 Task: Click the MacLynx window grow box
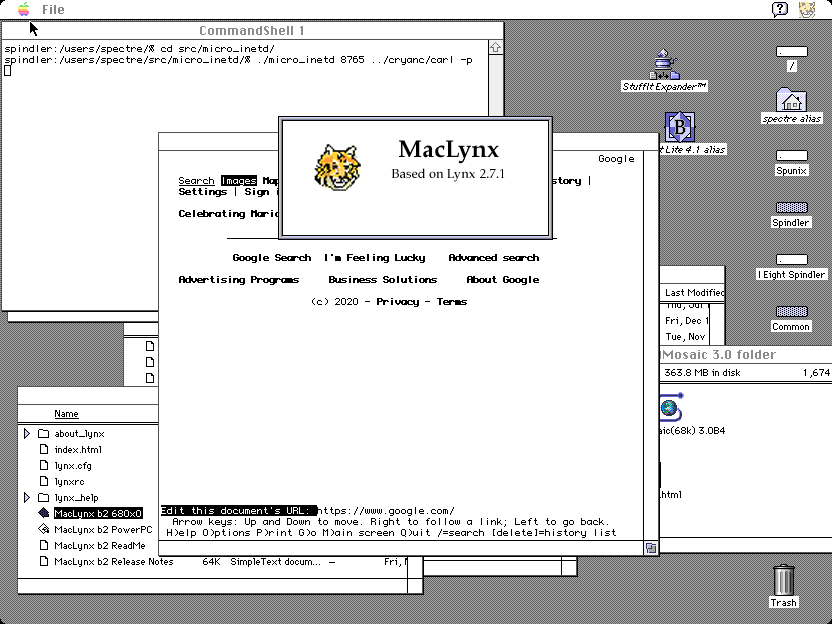pos(651,548)
